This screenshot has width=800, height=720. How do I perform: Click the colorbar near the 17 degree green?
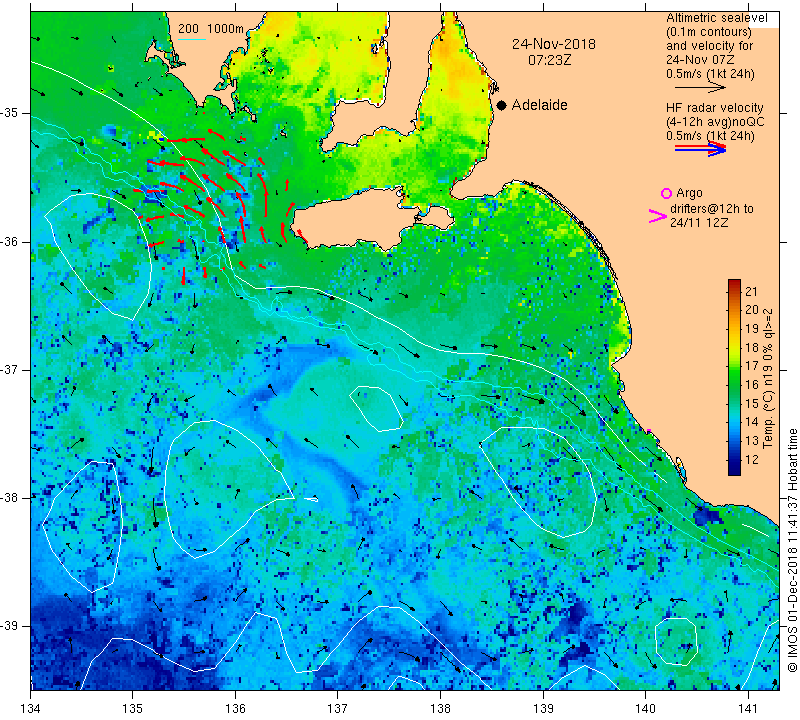[734, 365]
